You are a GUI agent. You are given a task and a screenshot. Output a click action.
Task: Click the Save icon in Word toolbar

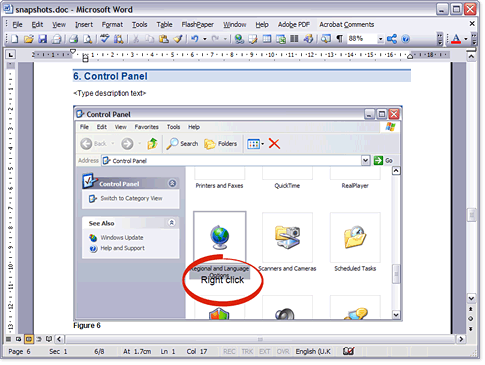tap(42, 39)
